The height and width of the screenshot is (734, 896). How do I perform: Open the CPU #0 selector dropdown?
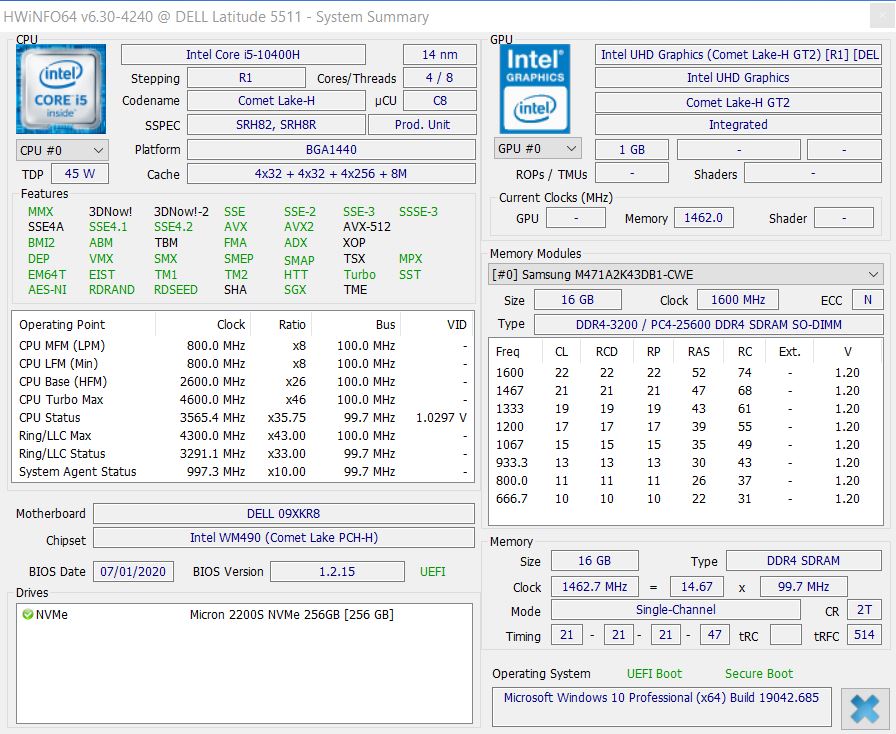pos(62,150)
